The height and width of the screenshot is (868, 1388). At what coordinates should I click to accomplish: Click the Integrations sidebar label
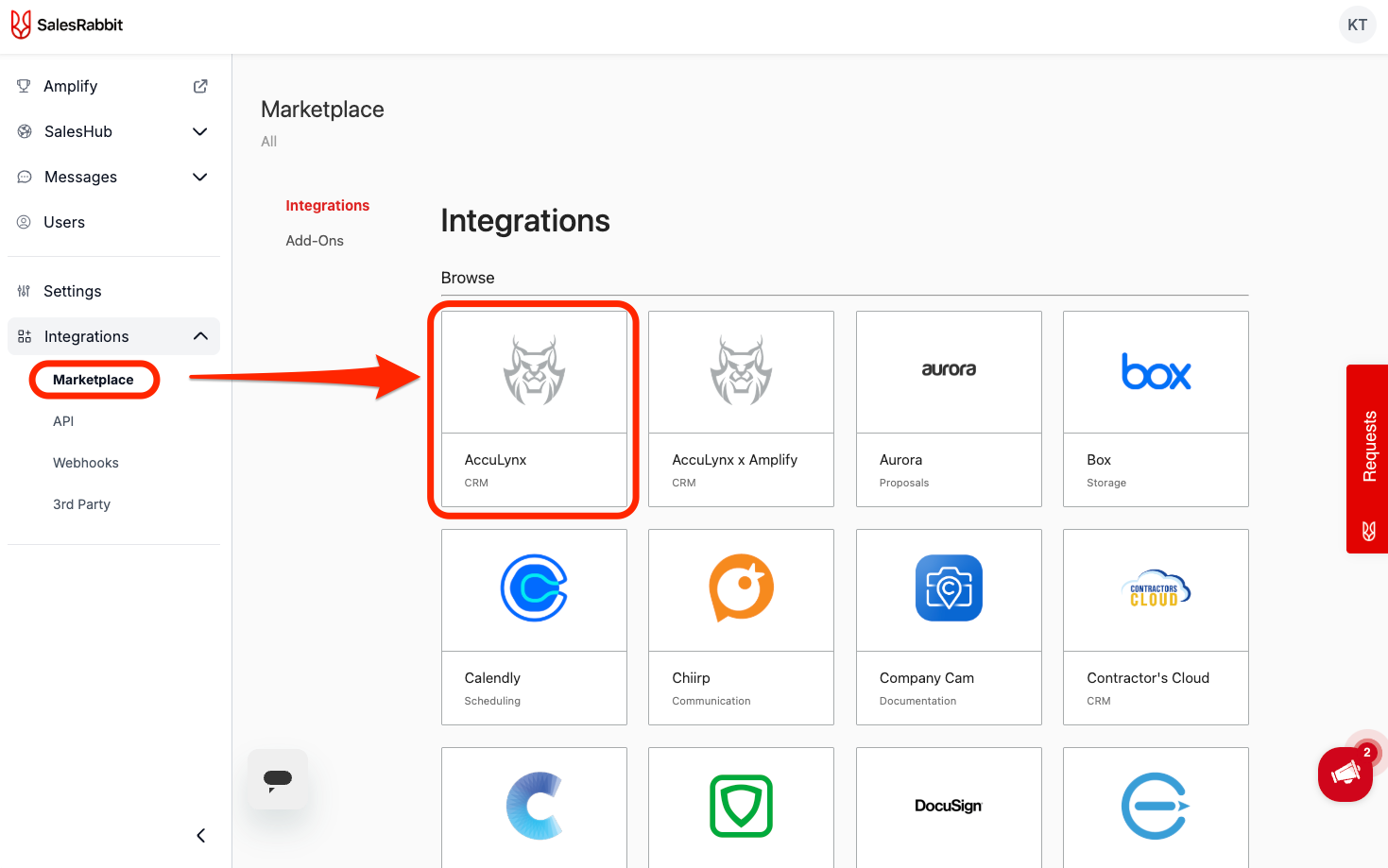tap(86, 336)
